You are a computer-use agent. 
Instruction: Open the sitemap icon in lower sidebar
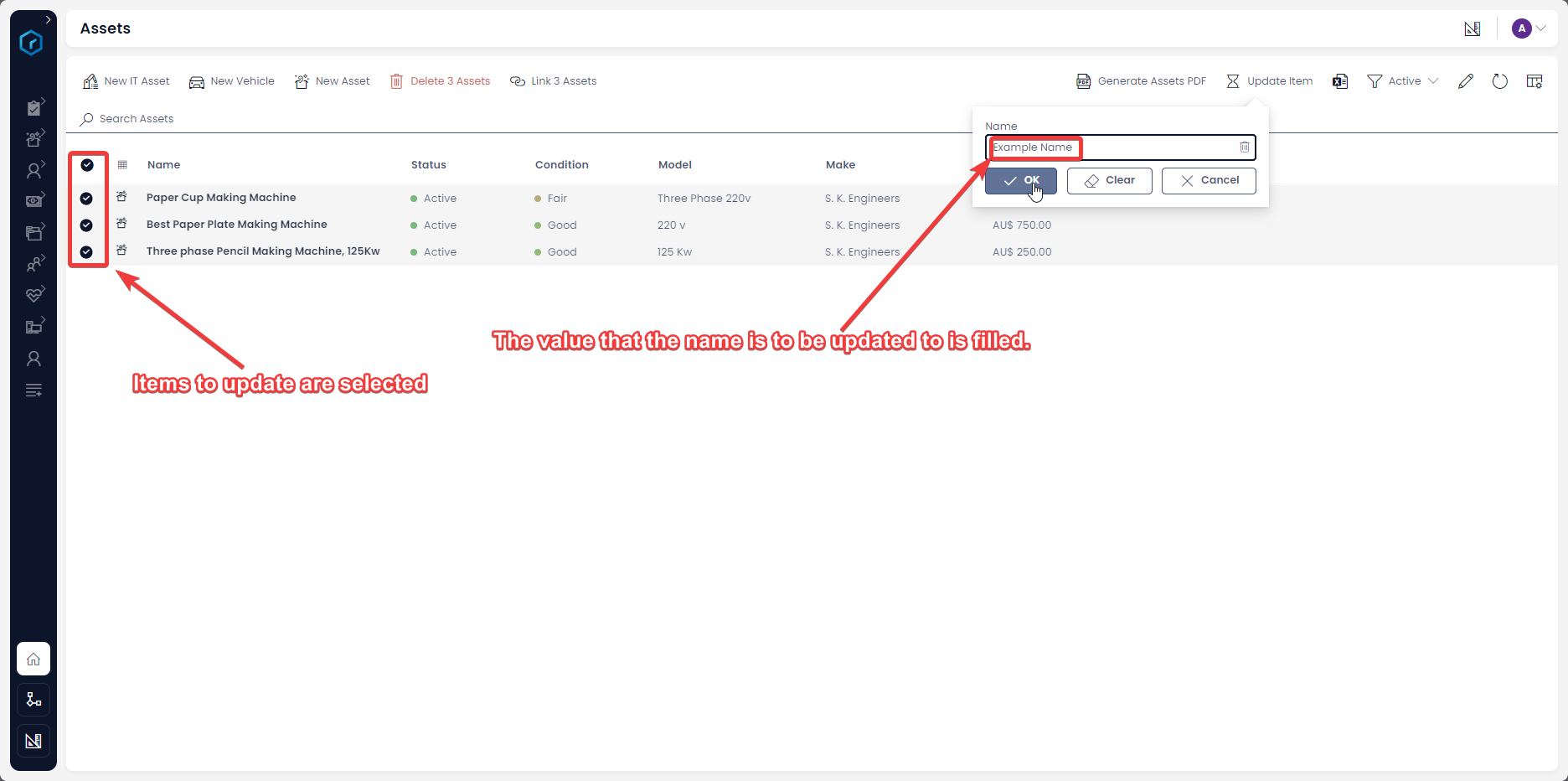pyautogui.click(x=33, y=699)
